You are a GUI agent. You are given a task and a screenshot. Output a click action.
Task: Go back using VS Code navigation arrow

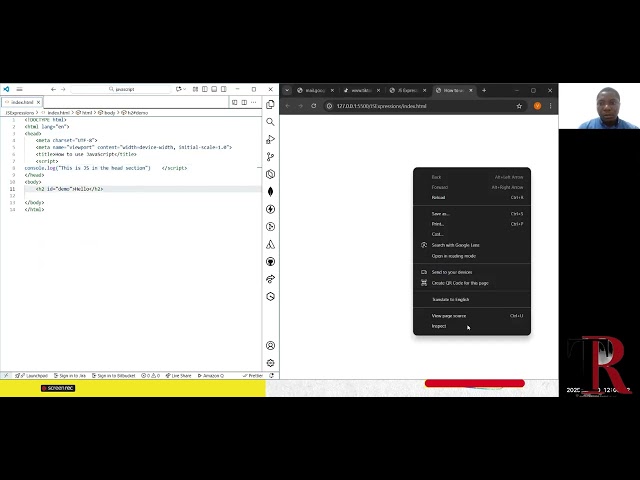[53, 89]
